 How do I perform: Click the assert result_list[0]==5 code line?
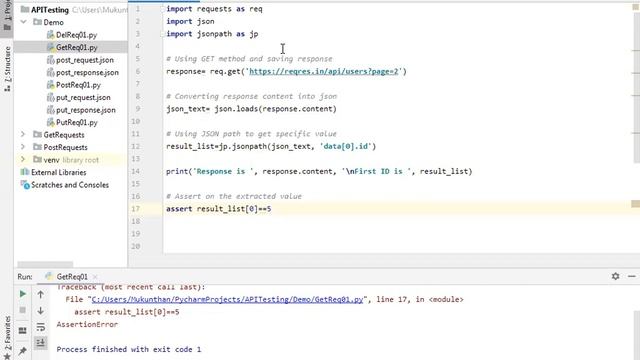tap(218, 209)
